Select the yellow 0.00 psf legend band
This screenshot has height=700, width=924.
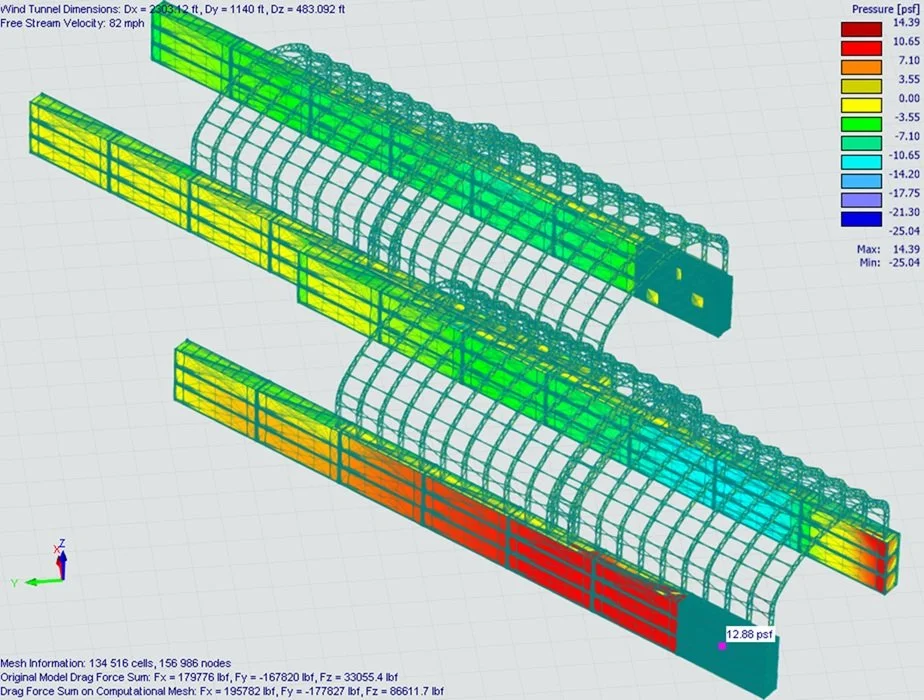pos(860,104)
